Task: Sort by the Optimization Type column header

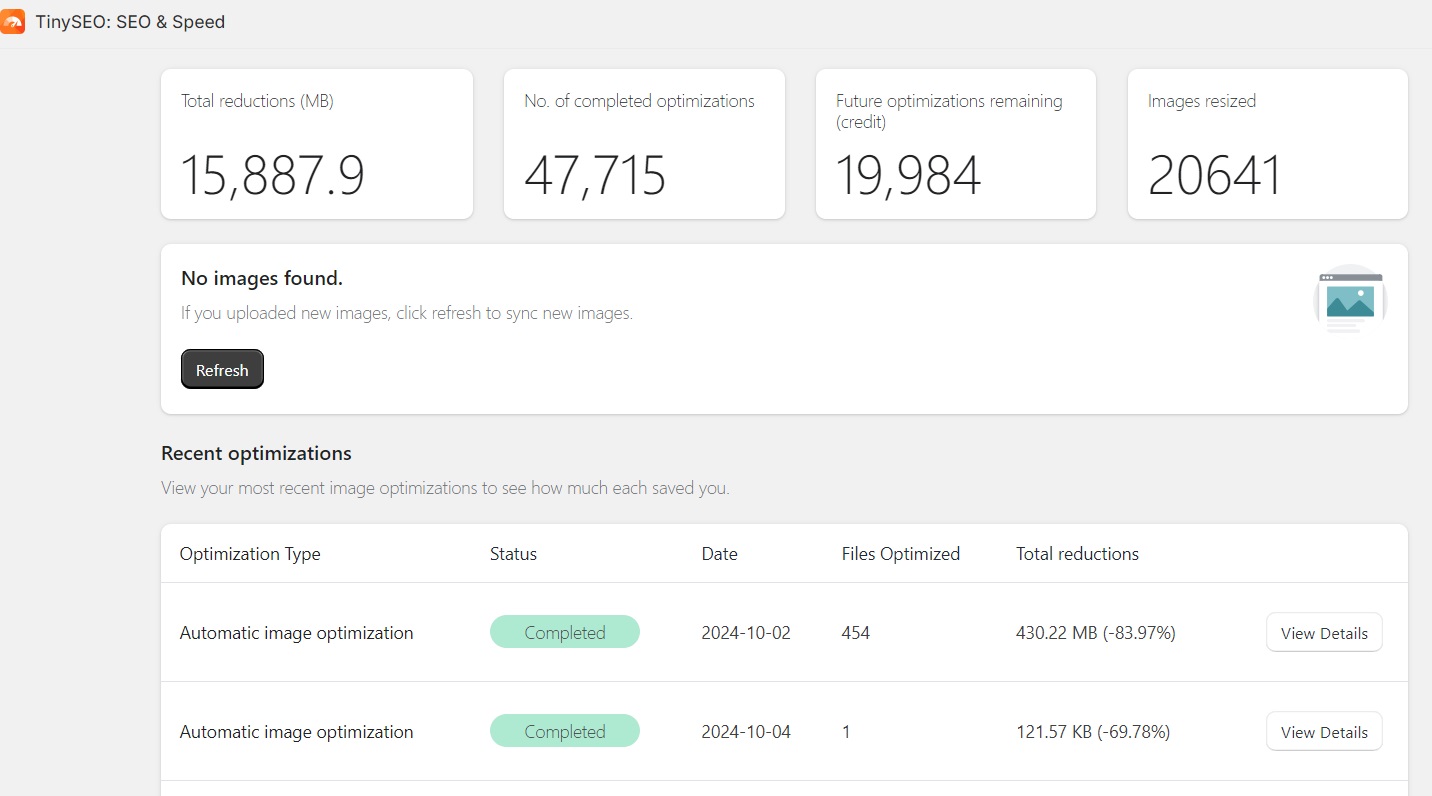Action: click(249, 553)
